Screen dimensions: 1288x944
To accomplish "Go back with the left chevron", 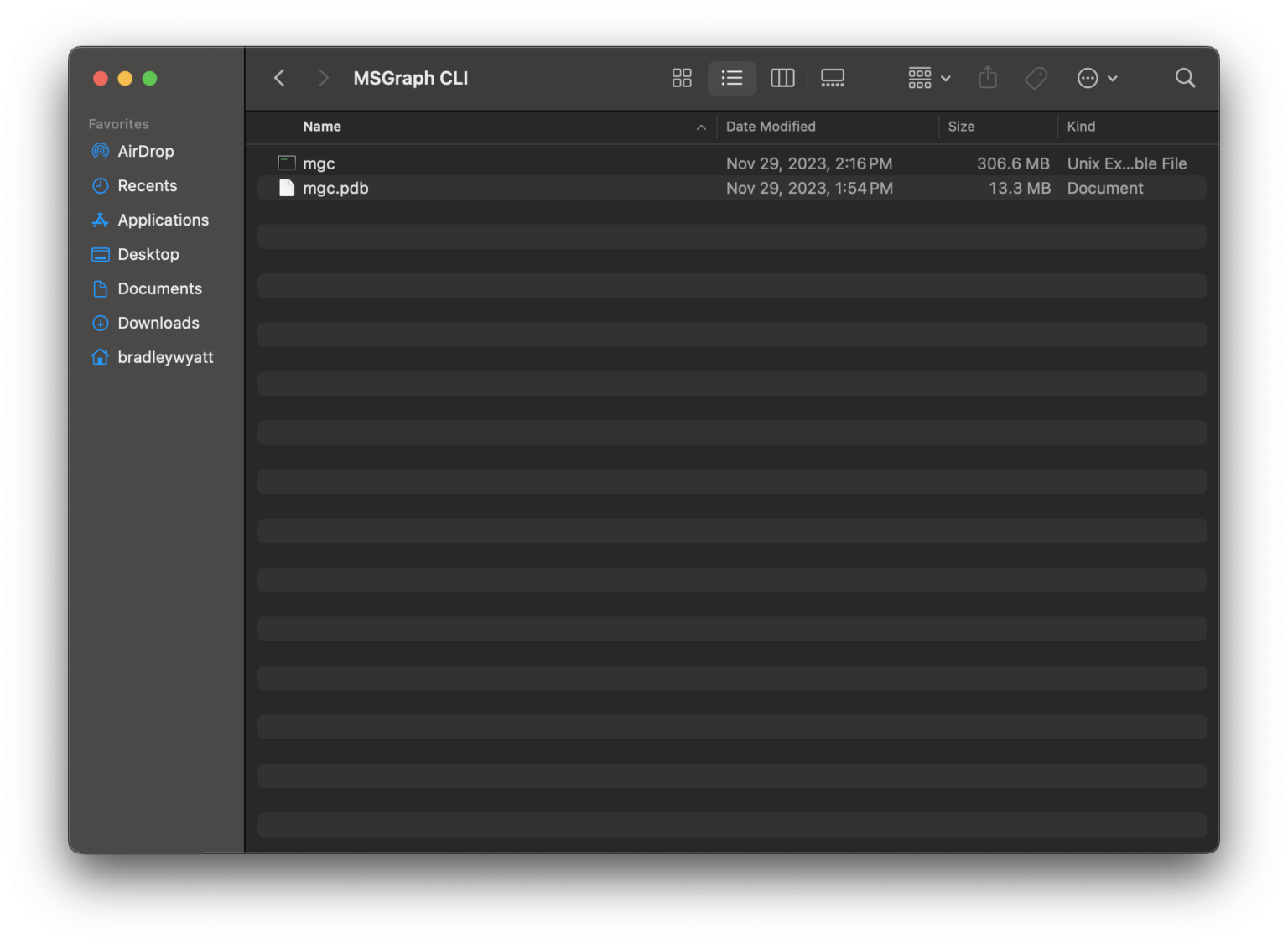I will (x=280, y=78).
